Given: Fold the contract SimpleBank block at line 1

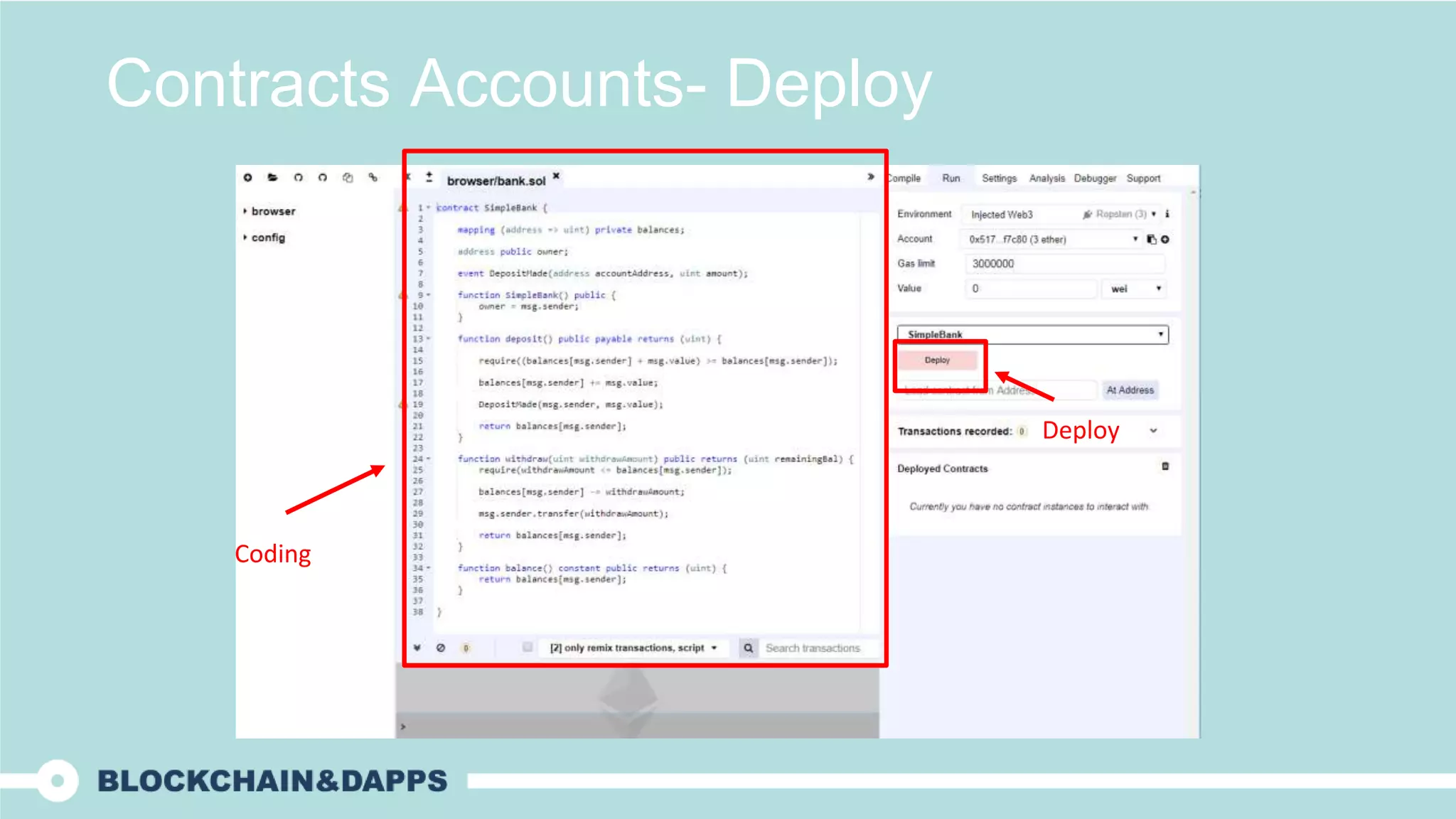Looking at the screenshot, I should [x=429, y=208].
